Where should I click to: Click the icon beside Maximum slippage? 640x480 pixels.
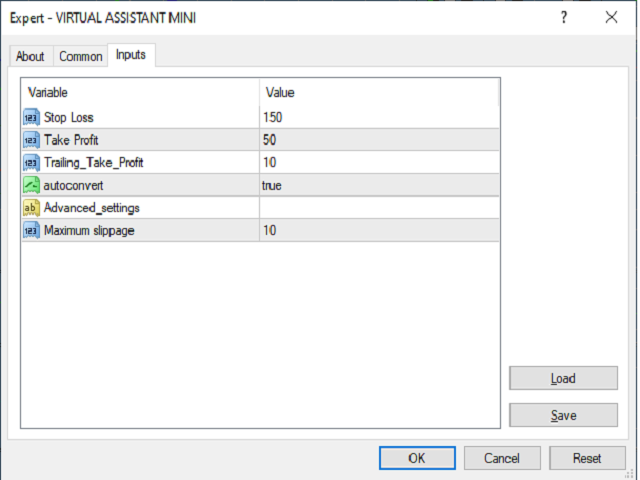tap(30, 231)
